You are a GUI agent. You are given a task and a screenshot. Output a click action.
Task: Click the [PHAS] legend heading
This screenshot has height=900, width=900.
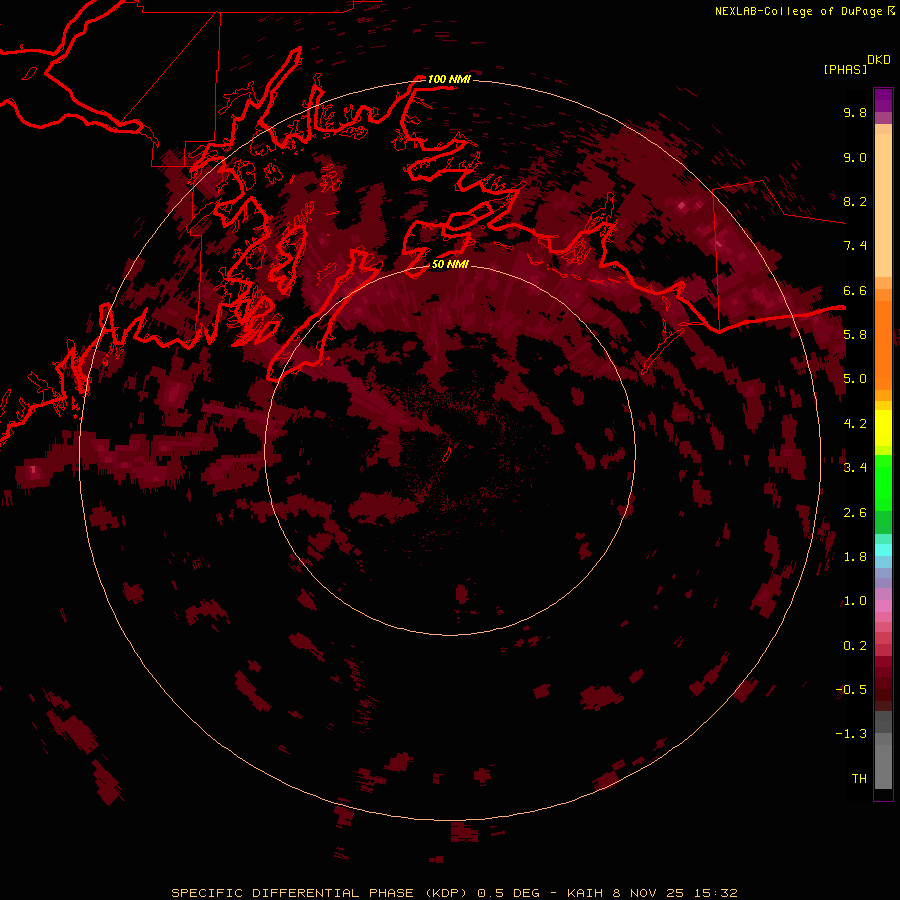click(845, 69)
